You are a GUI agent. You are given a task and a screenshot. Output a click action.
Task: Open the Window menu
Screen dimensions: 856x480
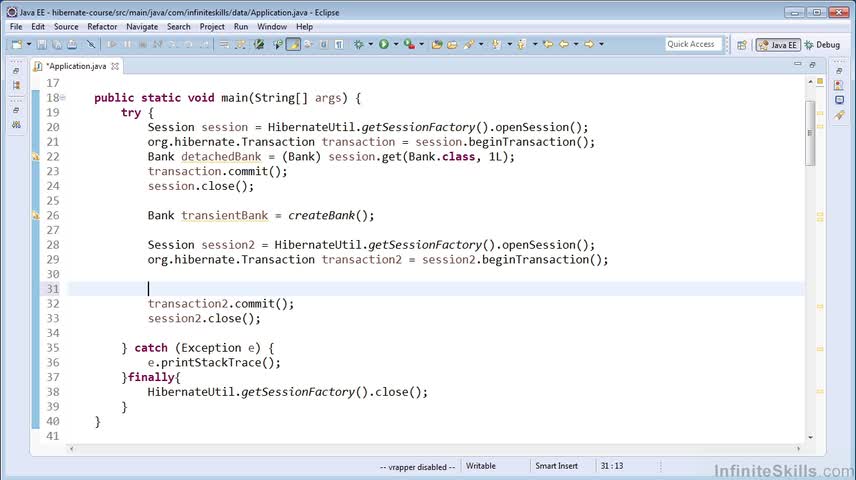point(272,26)
